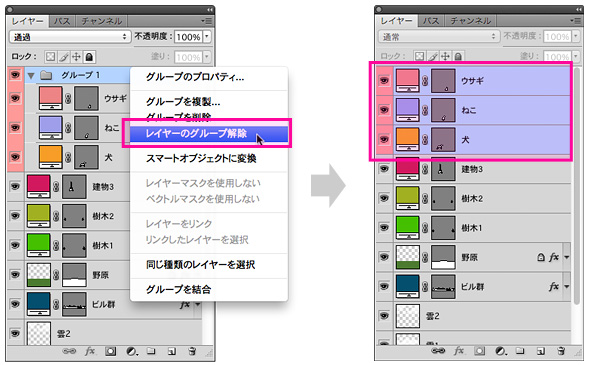Viewport: 590px width, 365px height.
Task: Collapse left panel via double-arrow
Action: (210, 10)
